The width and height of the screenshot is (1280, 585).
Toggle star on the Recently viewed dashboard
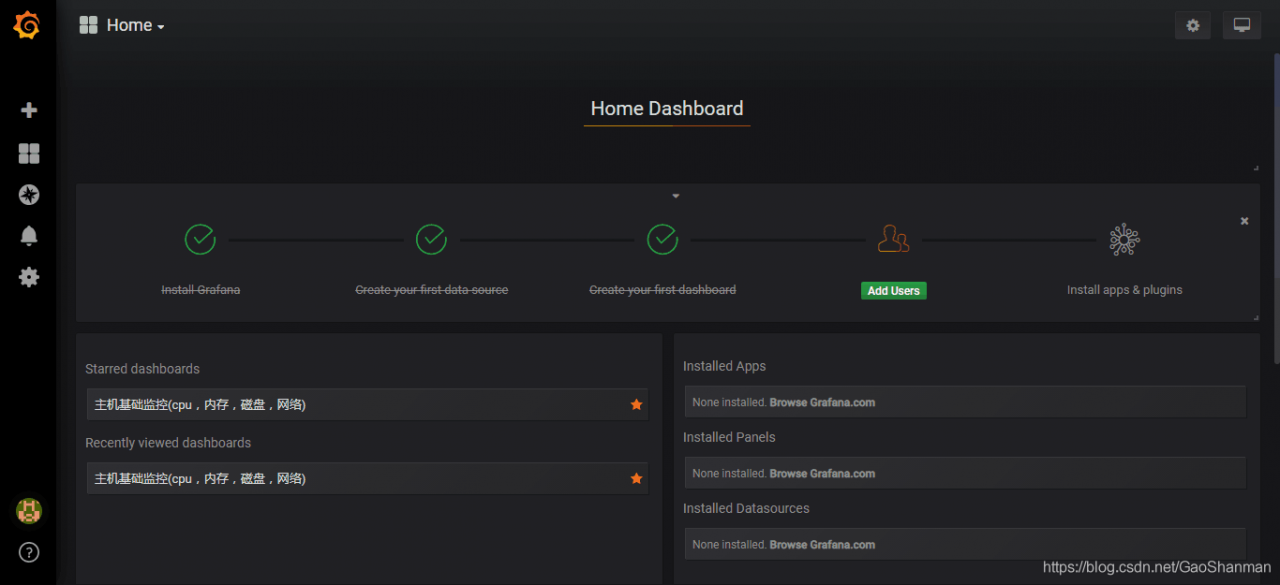pyautogui.click(x=636, y=478)
